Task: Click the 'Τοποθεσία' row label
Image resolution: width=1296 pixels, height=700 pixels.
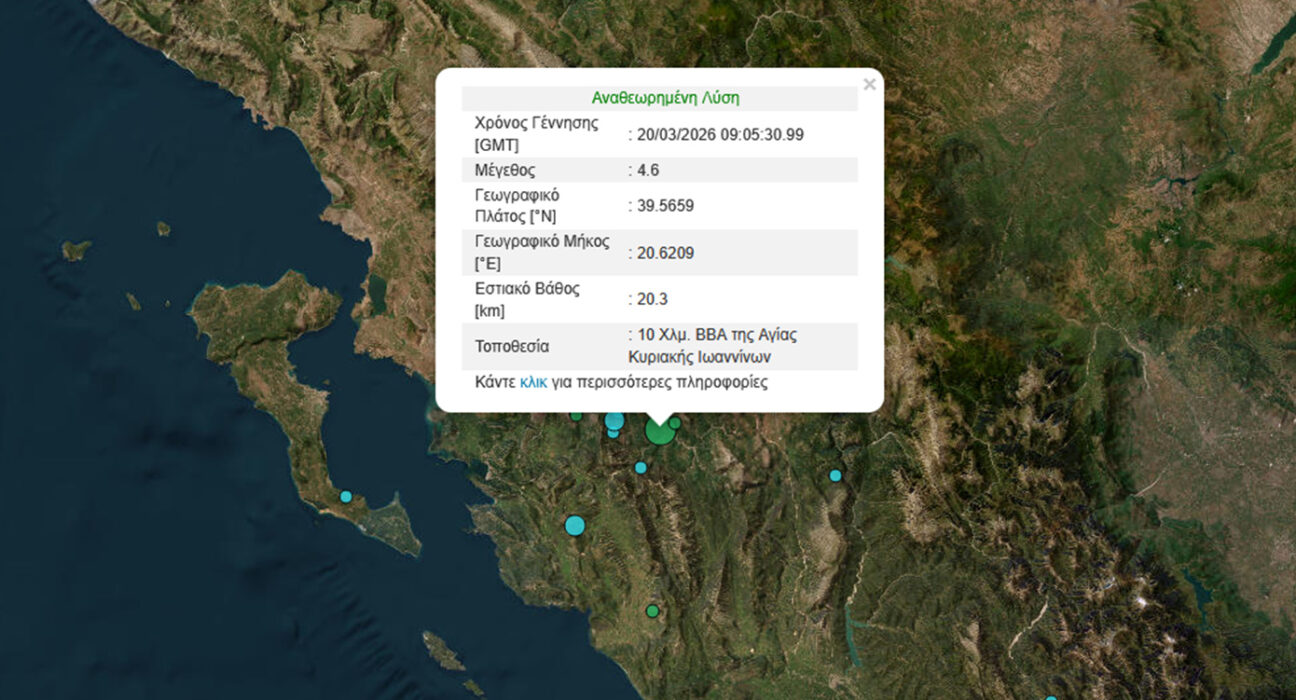Action: point(512,347)
